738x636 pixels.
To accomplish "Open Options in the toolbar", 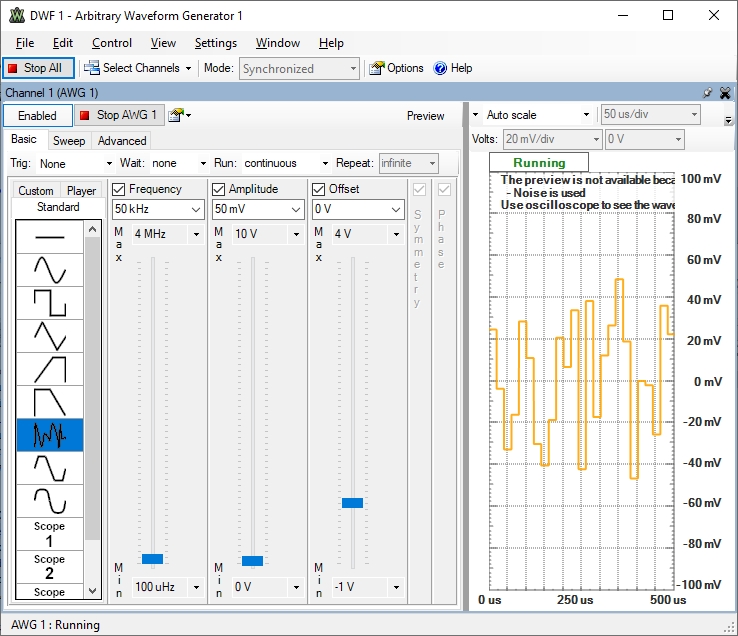I will pyautogui.click(x=397, y=68).
